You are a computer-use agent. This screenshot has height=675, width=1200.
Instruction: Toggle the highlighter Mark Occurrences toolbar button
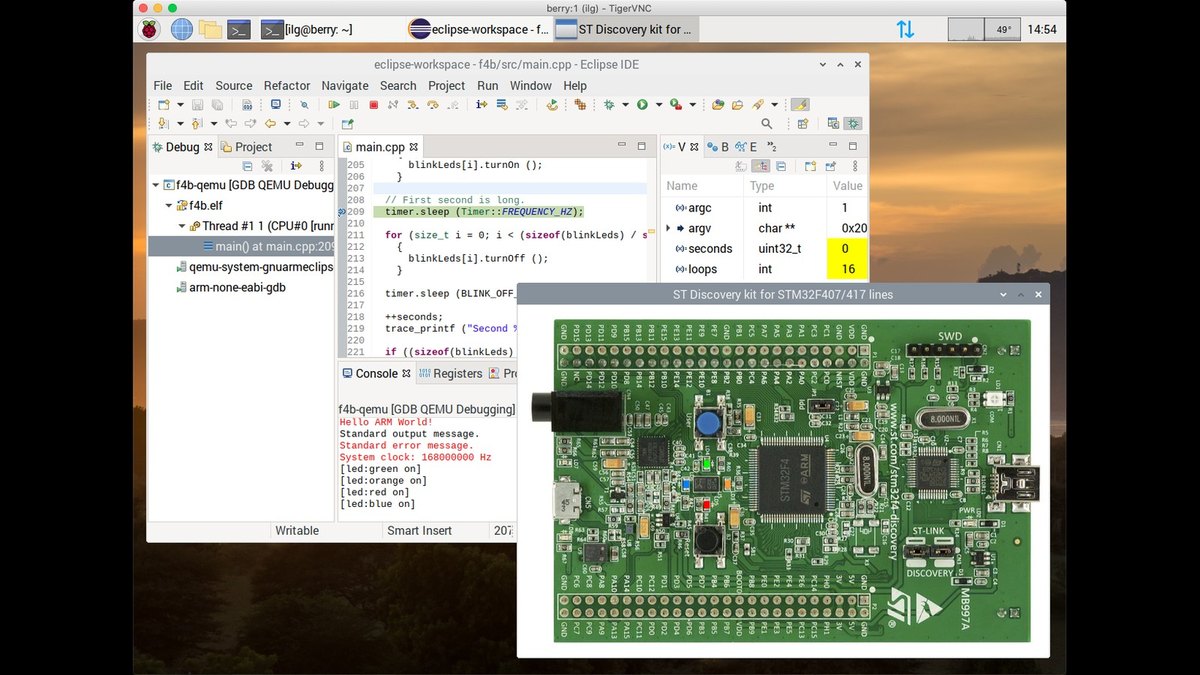tap(800, 105)
